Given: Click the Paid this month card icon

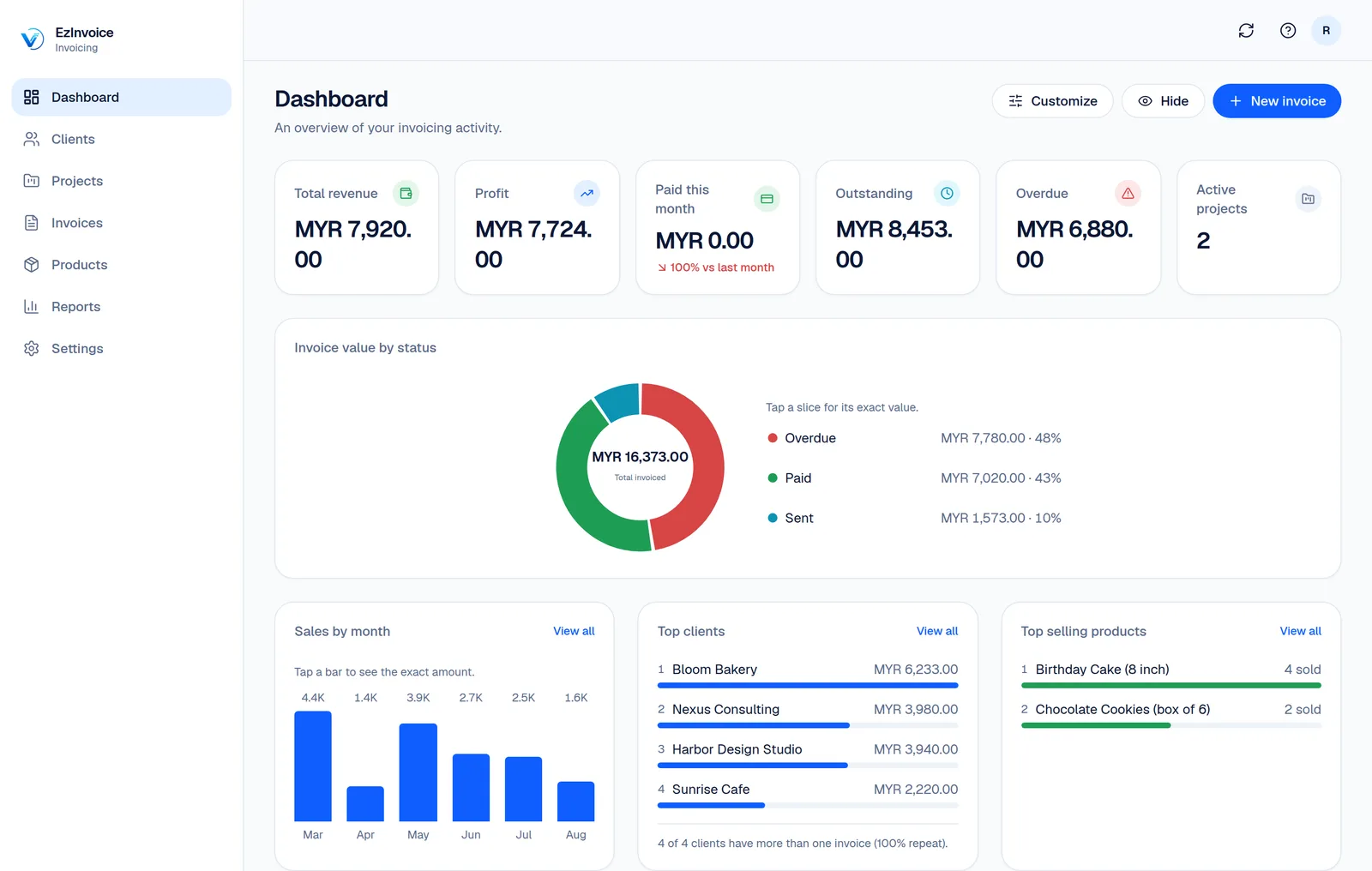Looking at the screenshot, I should point(767,199).
